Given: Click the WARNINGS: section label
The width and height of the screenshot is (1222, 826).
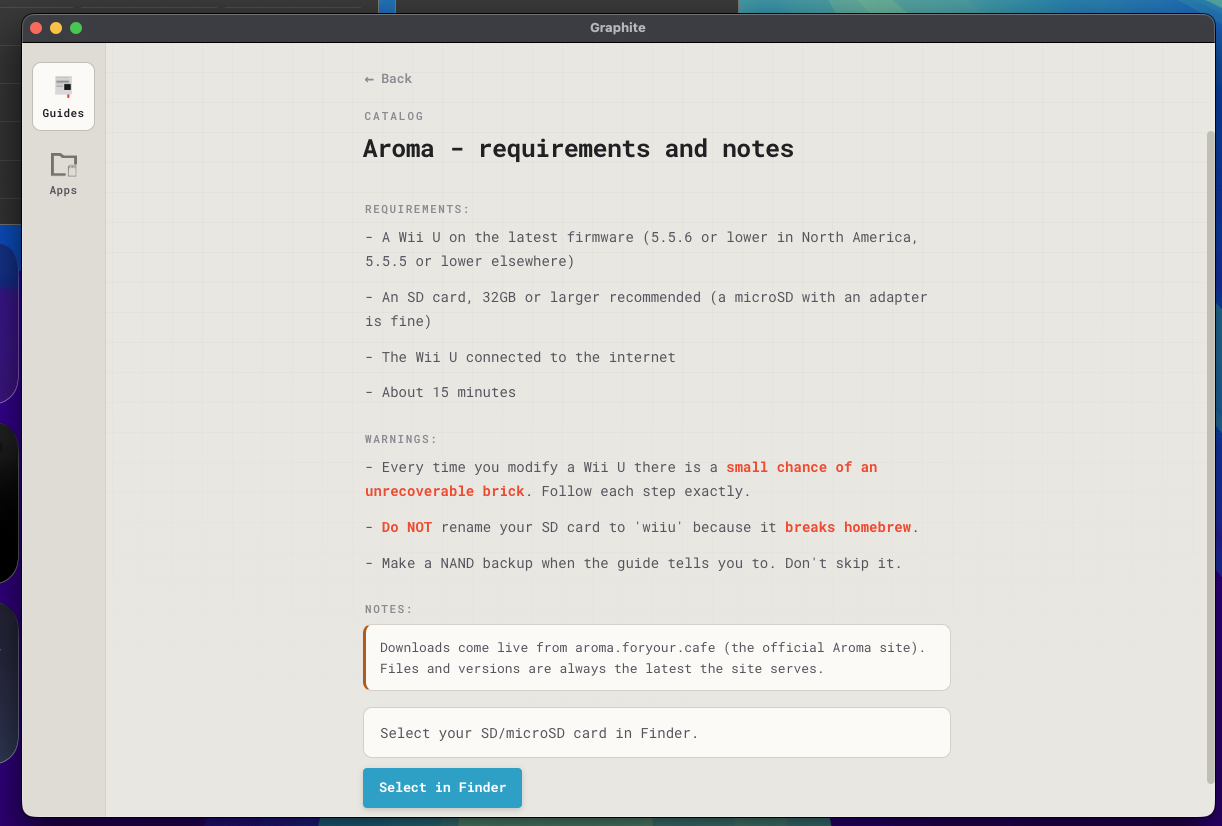Looking at the screenshot, I should tap(401, 439).
